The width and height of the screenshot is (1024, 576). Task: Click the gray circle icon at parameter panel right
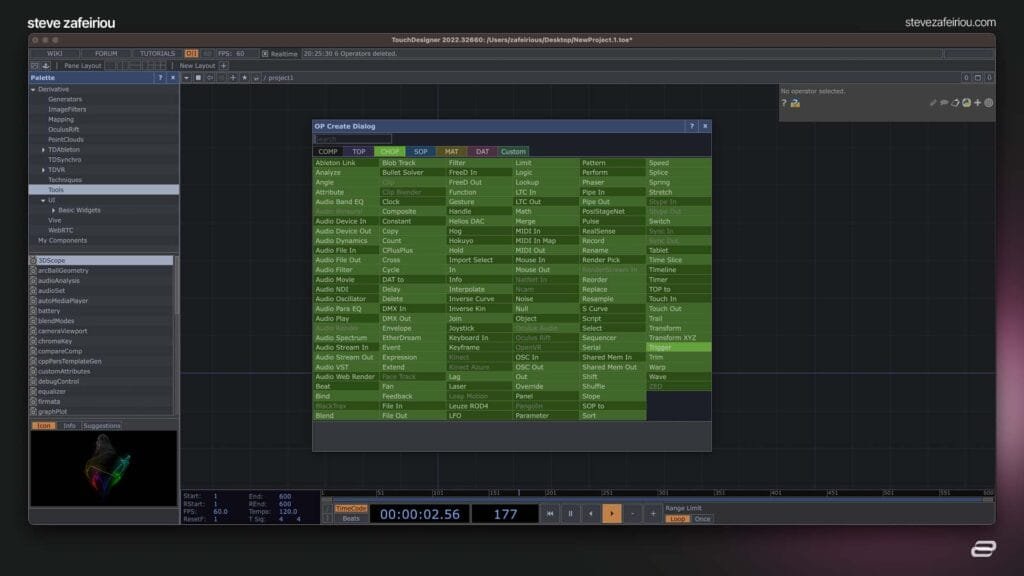(x=989, y=103)
